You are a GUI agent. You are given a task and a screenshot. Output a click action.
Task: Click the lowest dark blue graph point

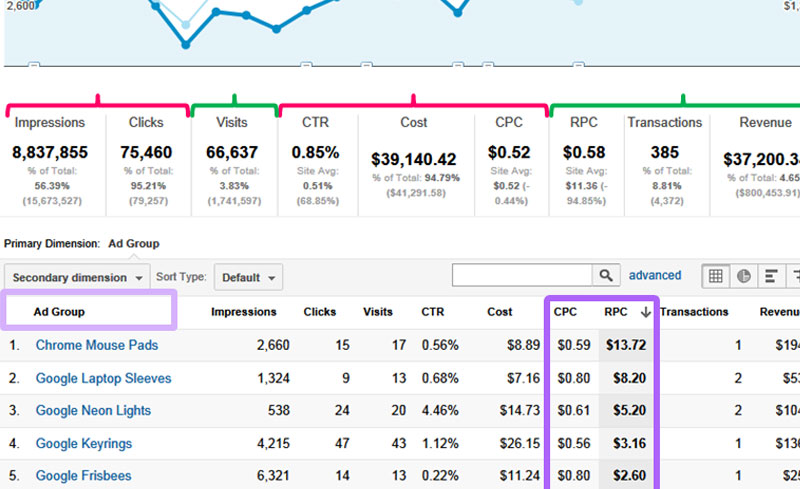point(186,45)
